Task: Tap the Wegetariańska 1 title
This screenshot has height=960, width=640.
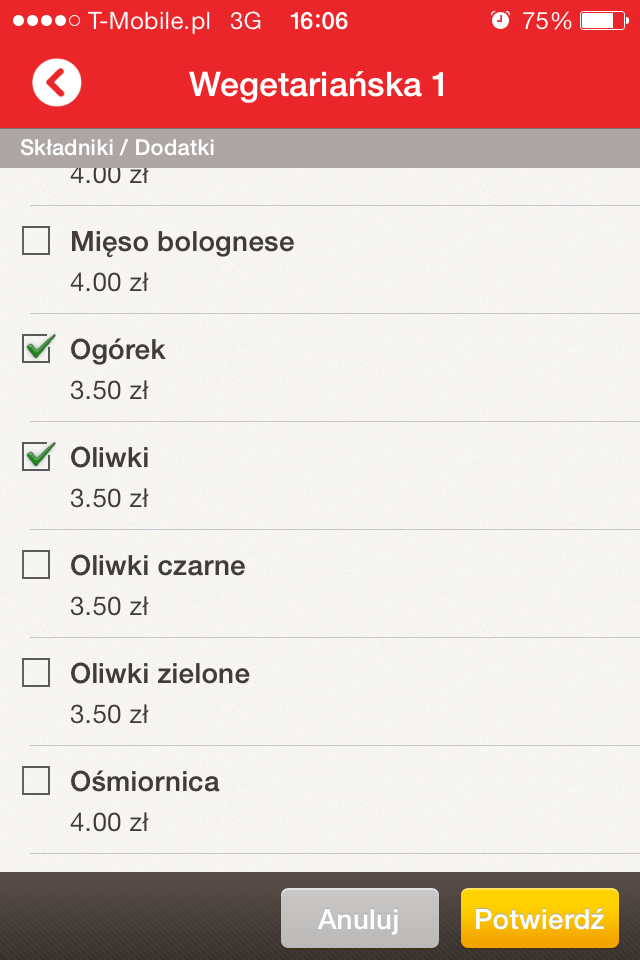Action: (317, 84)
